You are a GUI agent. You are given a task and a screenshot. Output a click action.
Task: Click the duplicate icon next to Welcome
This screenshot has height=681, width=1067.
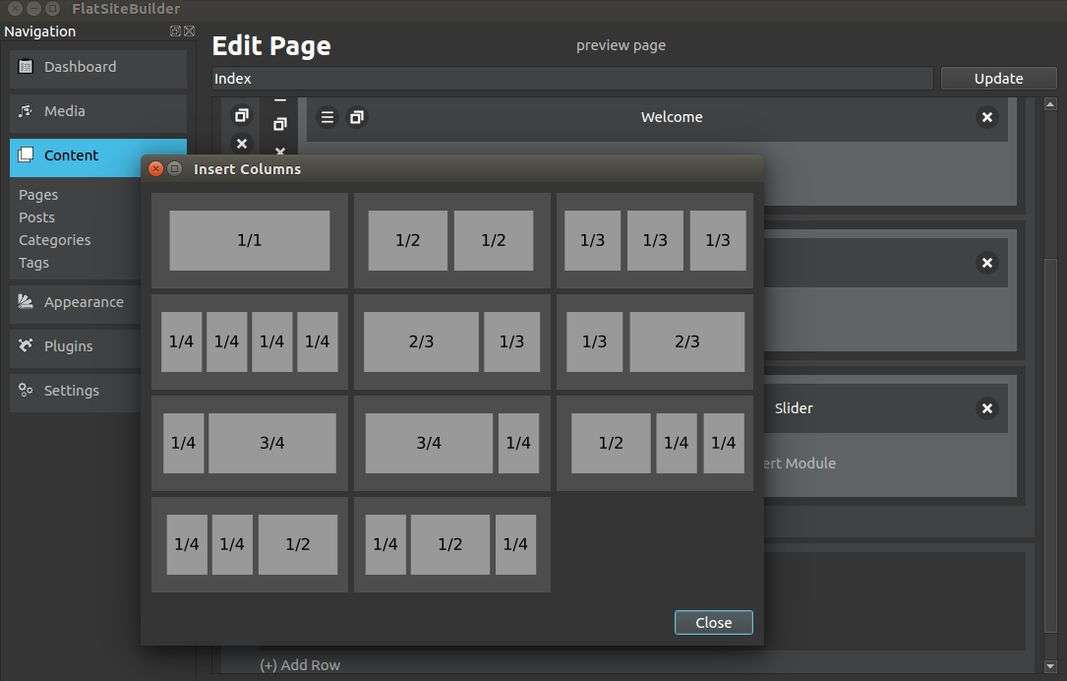click(356, 118)
